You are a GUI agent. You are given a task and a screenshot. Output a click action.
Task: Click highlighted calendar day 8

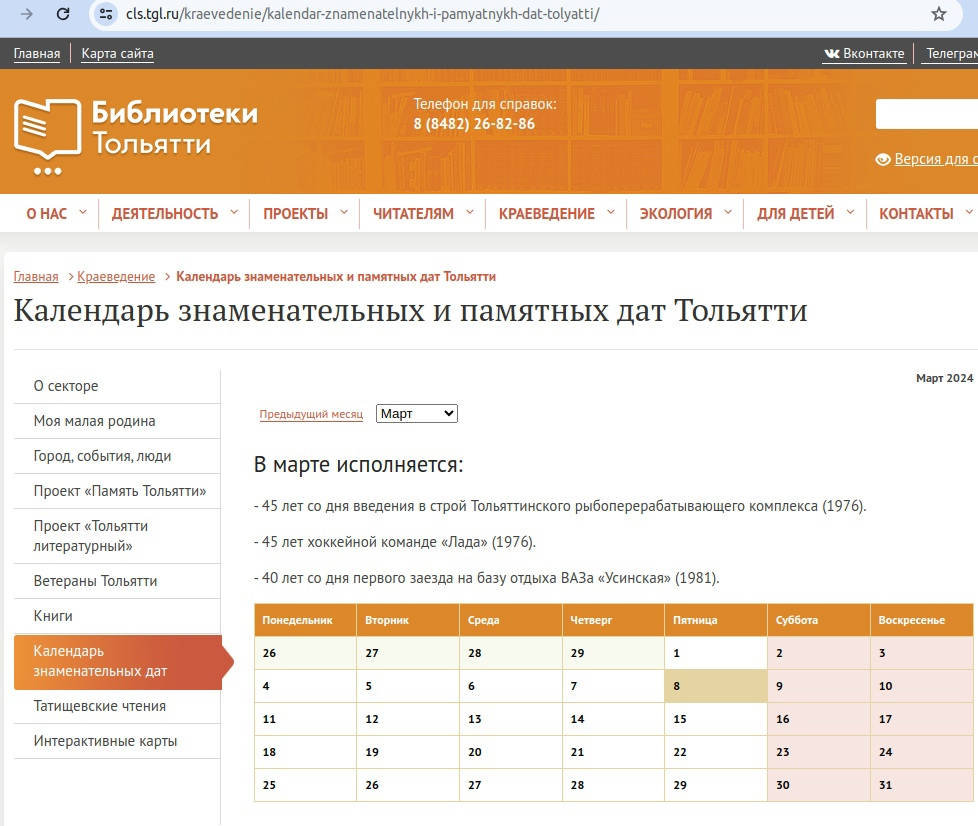pyautogui.click(x=715, y=686)
